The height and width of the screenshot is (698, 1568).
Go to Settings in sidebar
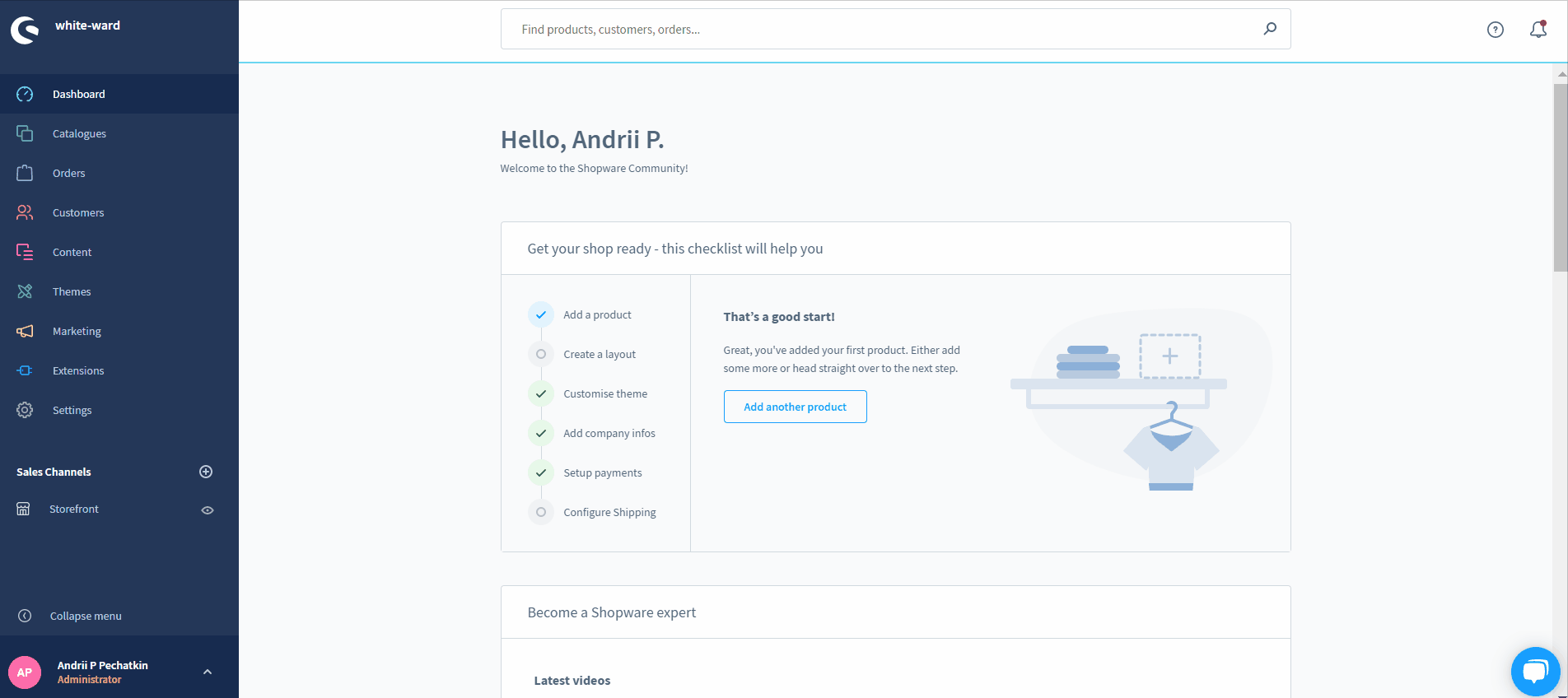pos(72,410)
